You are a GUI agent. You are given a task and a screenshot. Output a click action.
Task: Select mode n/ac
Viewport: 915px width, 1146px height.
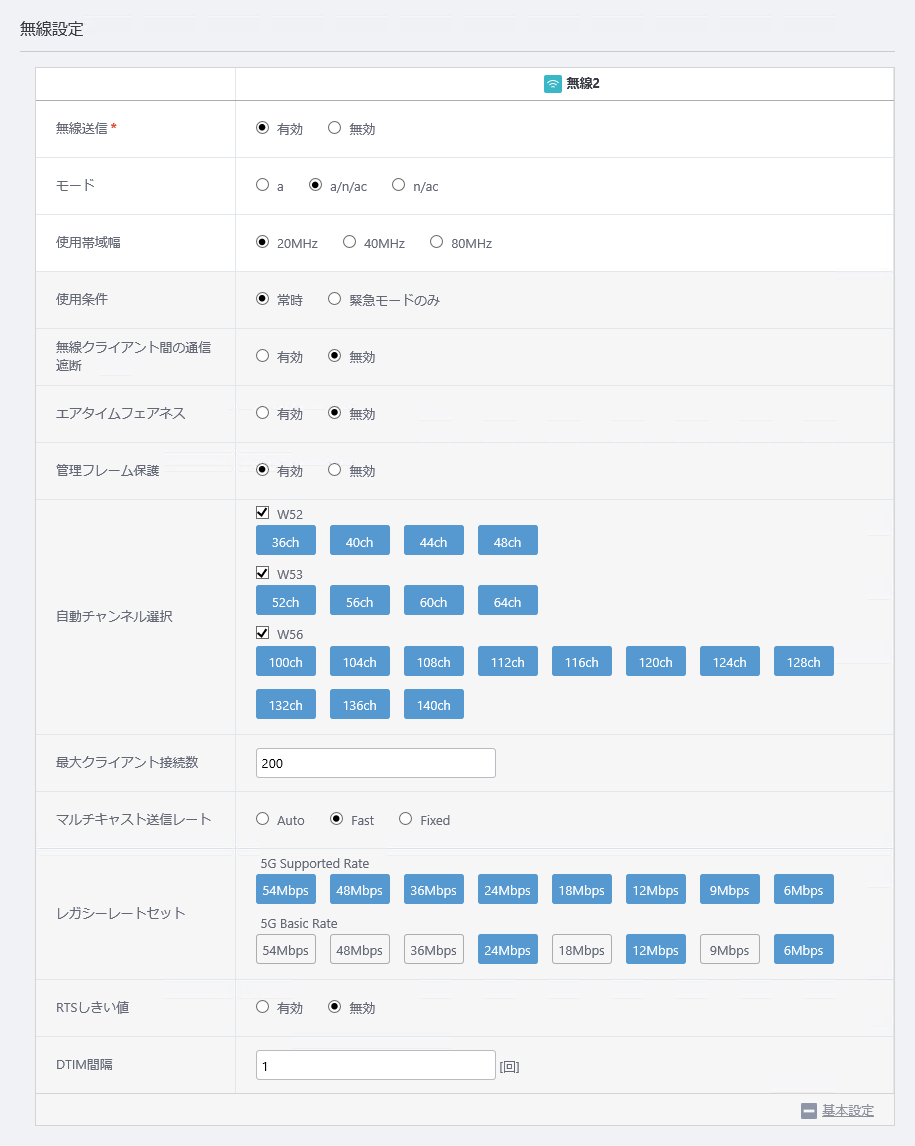398,185
